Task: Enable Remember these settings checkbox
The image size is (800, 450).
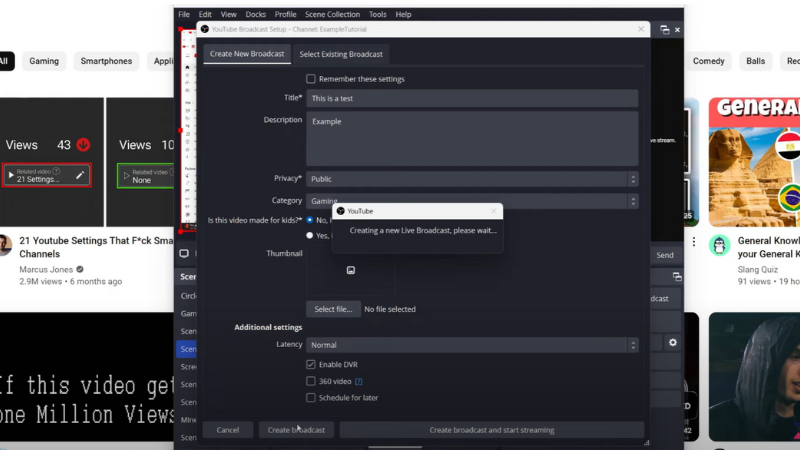Action: tap(311, 79)
